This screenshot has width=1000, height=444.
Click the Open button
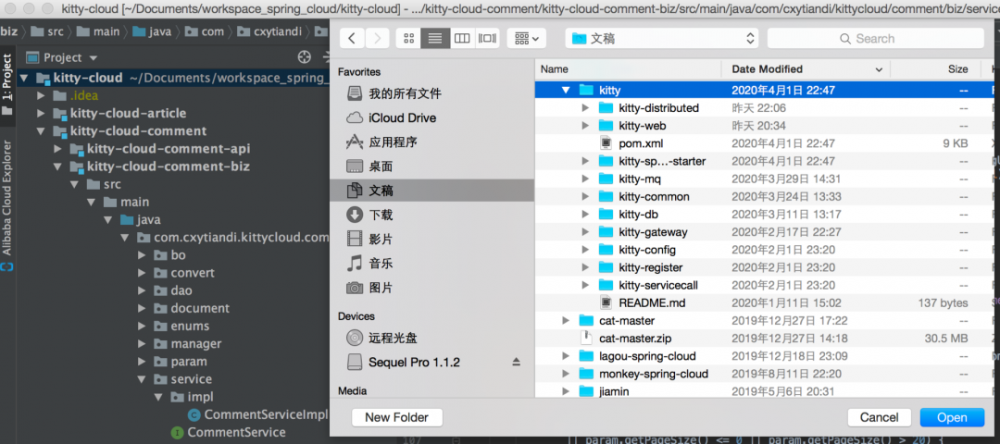pyautogui.click(x=952, y=418)
